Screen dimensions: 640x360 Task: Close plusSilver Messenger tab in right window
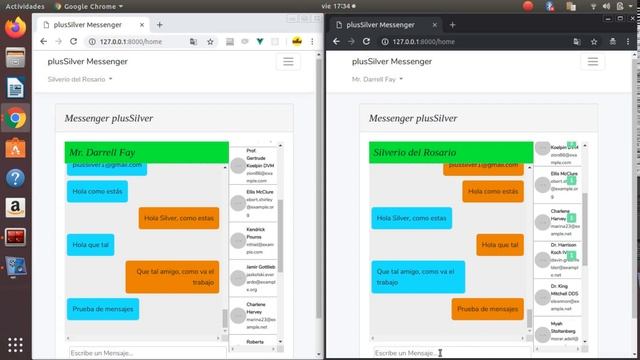[435, 25]
